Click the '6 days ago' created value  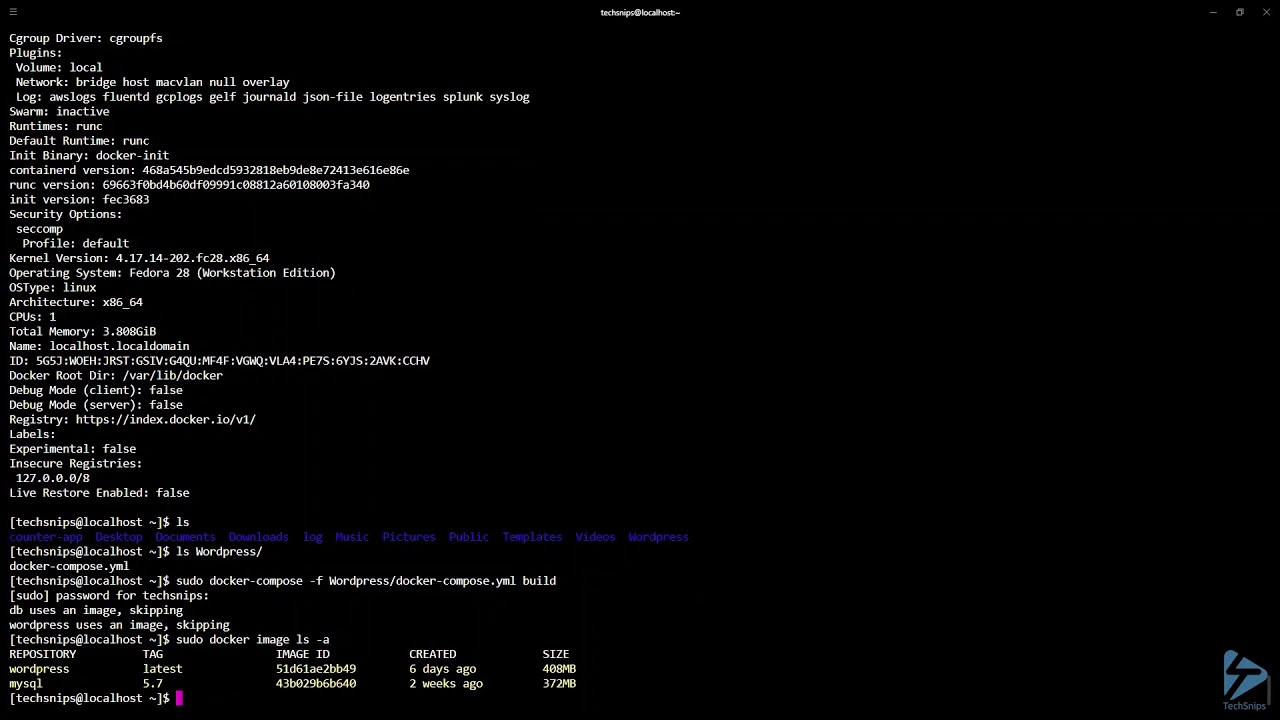click(x=442, y=669)
